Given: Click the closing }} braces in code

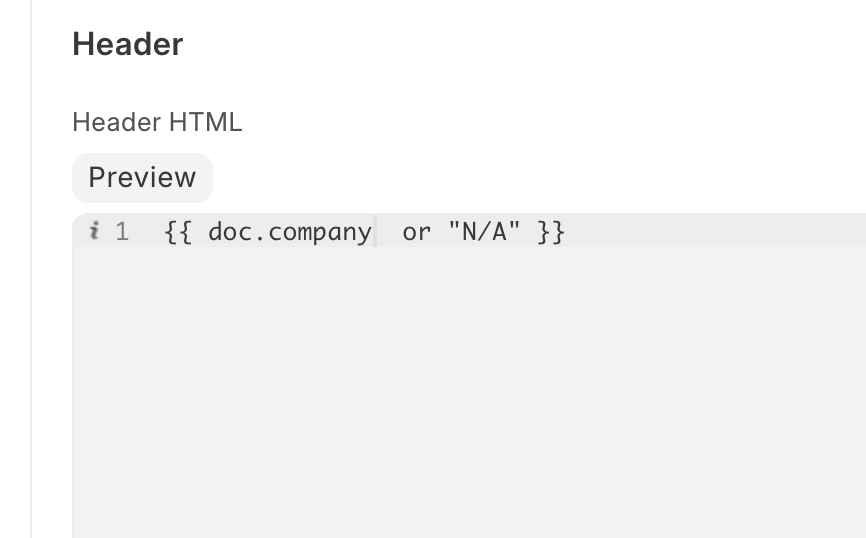Looking at the screenshot, I should click(551, 232).
